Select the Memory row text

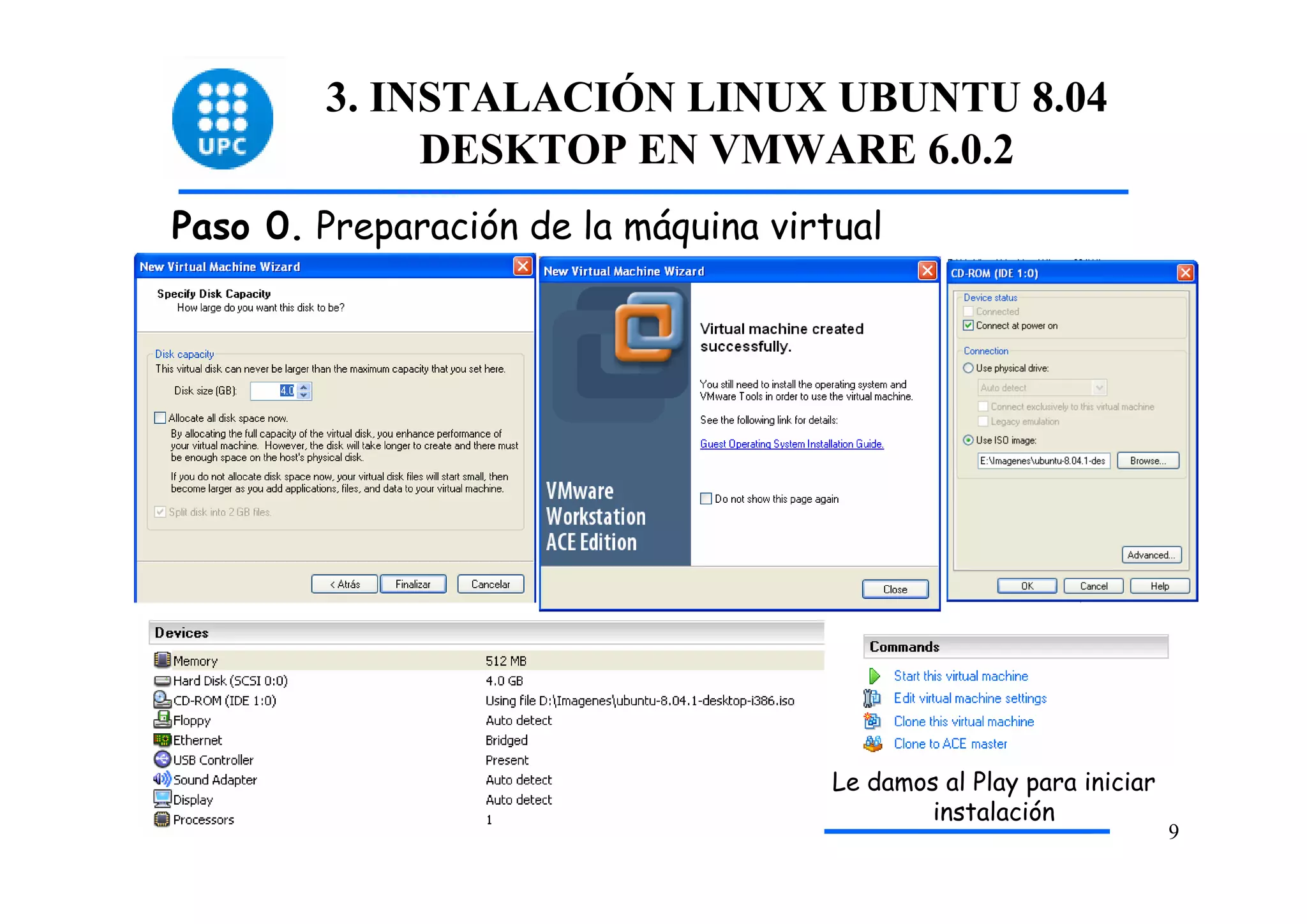(x=195, y=661)
